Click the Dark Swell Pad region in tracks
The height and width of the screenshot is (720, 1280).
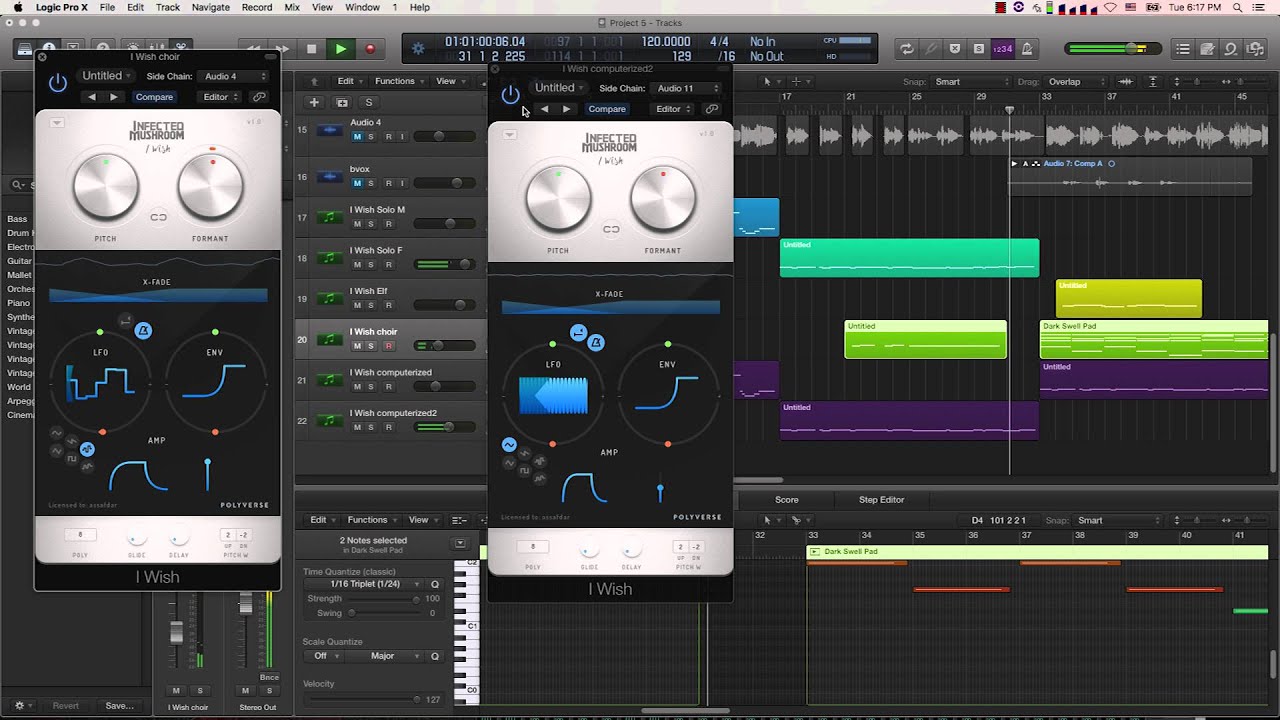click(x=1154, y=339)
